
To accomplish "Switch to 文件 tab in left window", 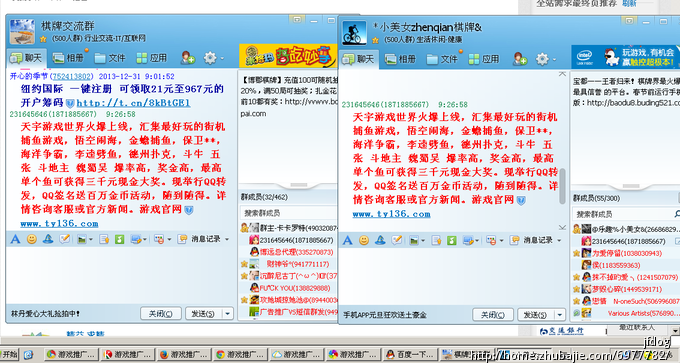I will pyautogui.click(x=110, y=58).
